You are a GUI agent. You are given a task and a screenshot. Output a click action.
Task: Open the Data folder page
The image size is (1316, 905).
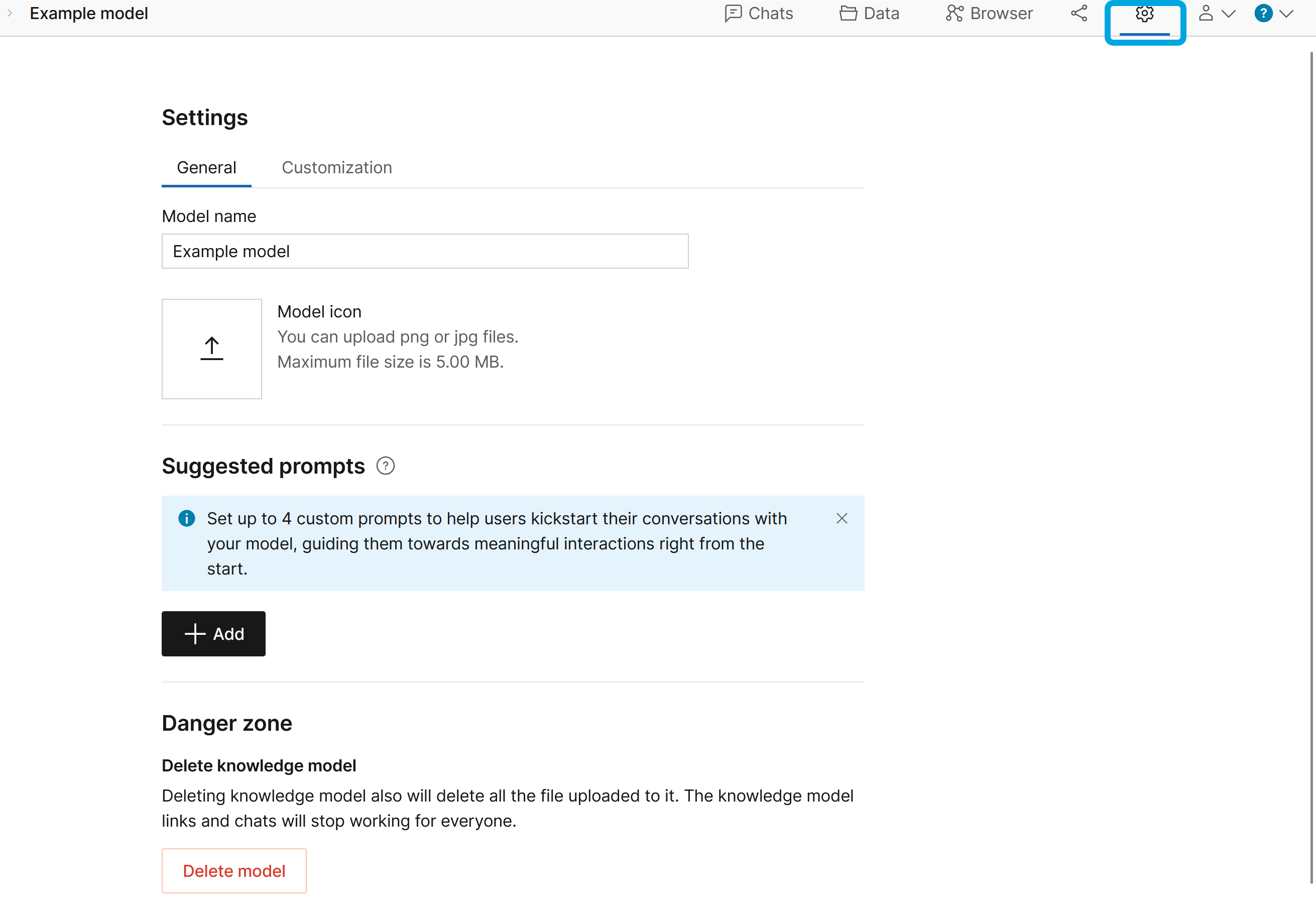(869, 14)
